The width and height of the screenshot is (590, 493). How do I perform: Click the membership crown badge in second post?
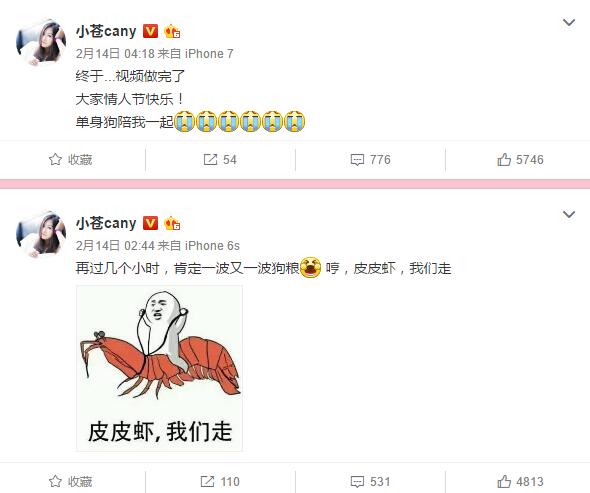[172, 223]
